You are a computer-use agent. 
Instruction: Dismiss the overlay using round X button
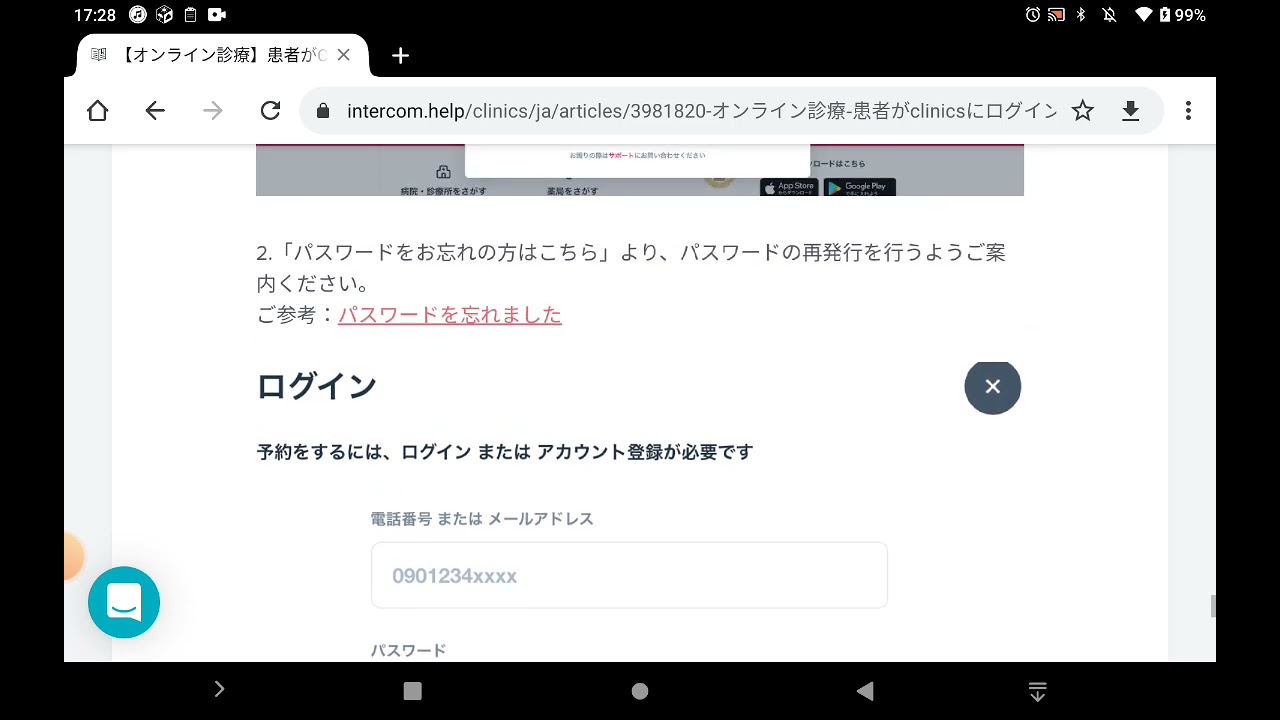992,387
